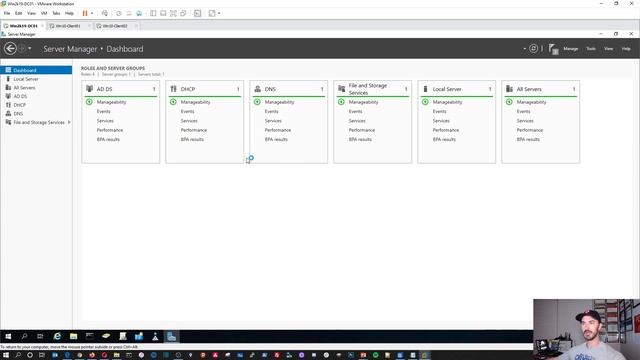The height and width of the screenshot is (360, 640).
Task: Take a snapshot with the clock toolbar icon
Action: [x=119, y=13]
